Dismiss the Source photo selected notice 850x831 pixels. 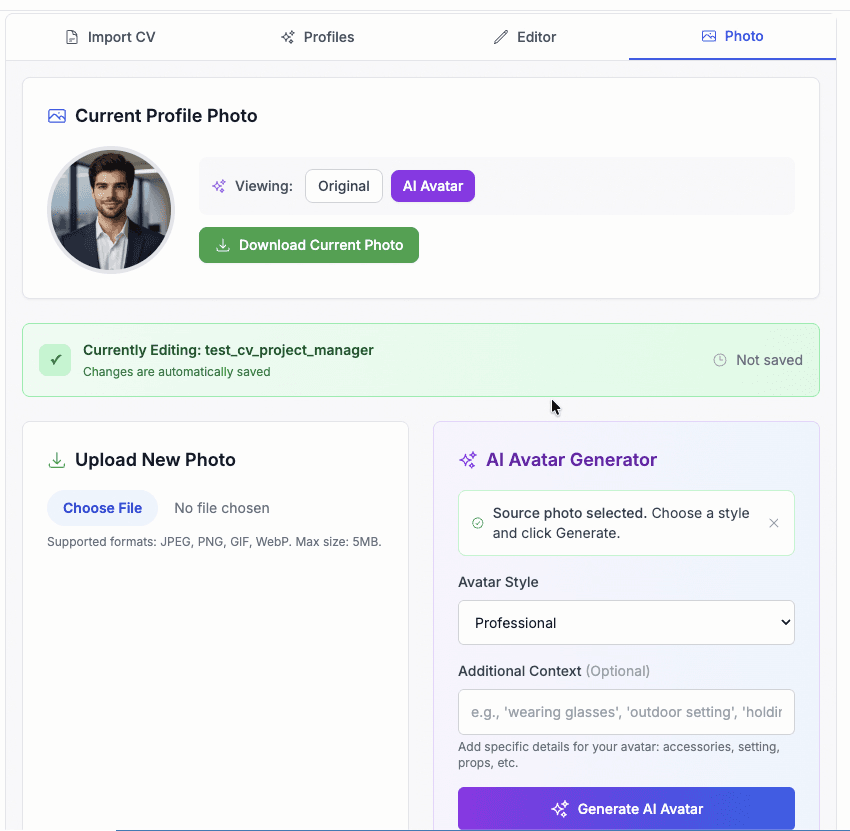(x=774, y=523)
